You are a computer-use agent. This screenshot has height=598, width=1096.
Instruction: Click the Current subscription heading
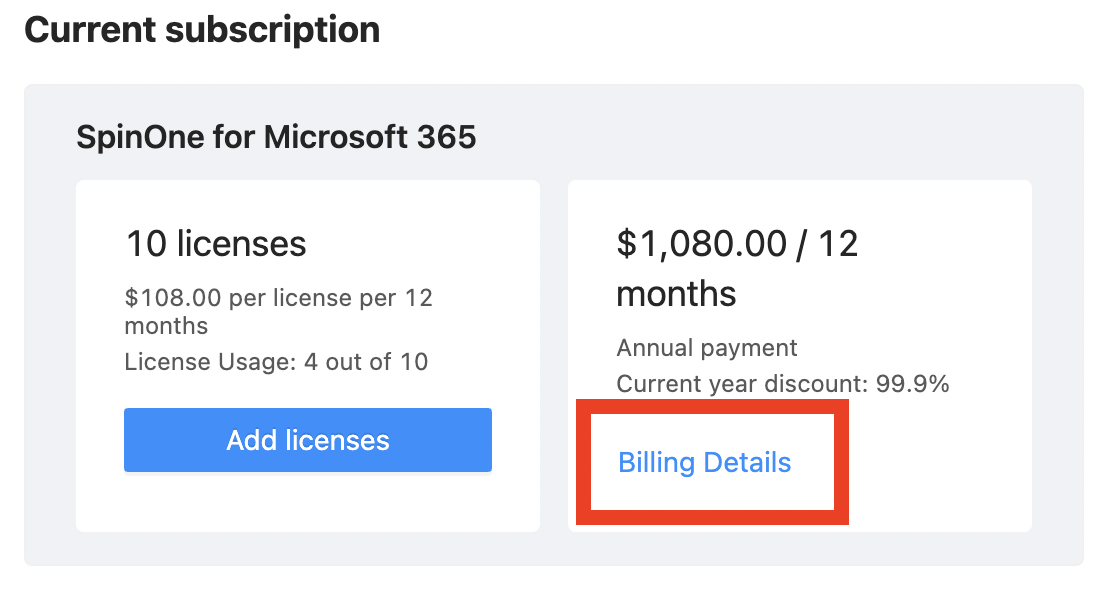pos(202,29)
